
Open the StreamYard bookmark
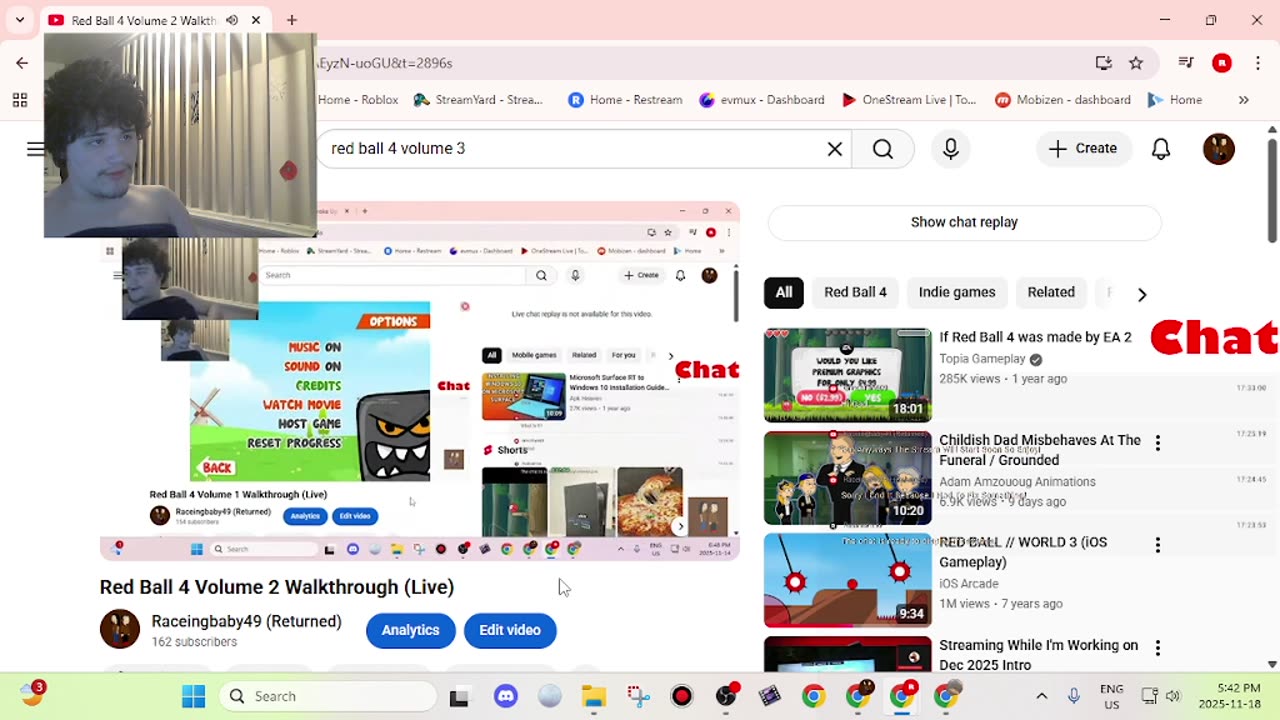478,100
